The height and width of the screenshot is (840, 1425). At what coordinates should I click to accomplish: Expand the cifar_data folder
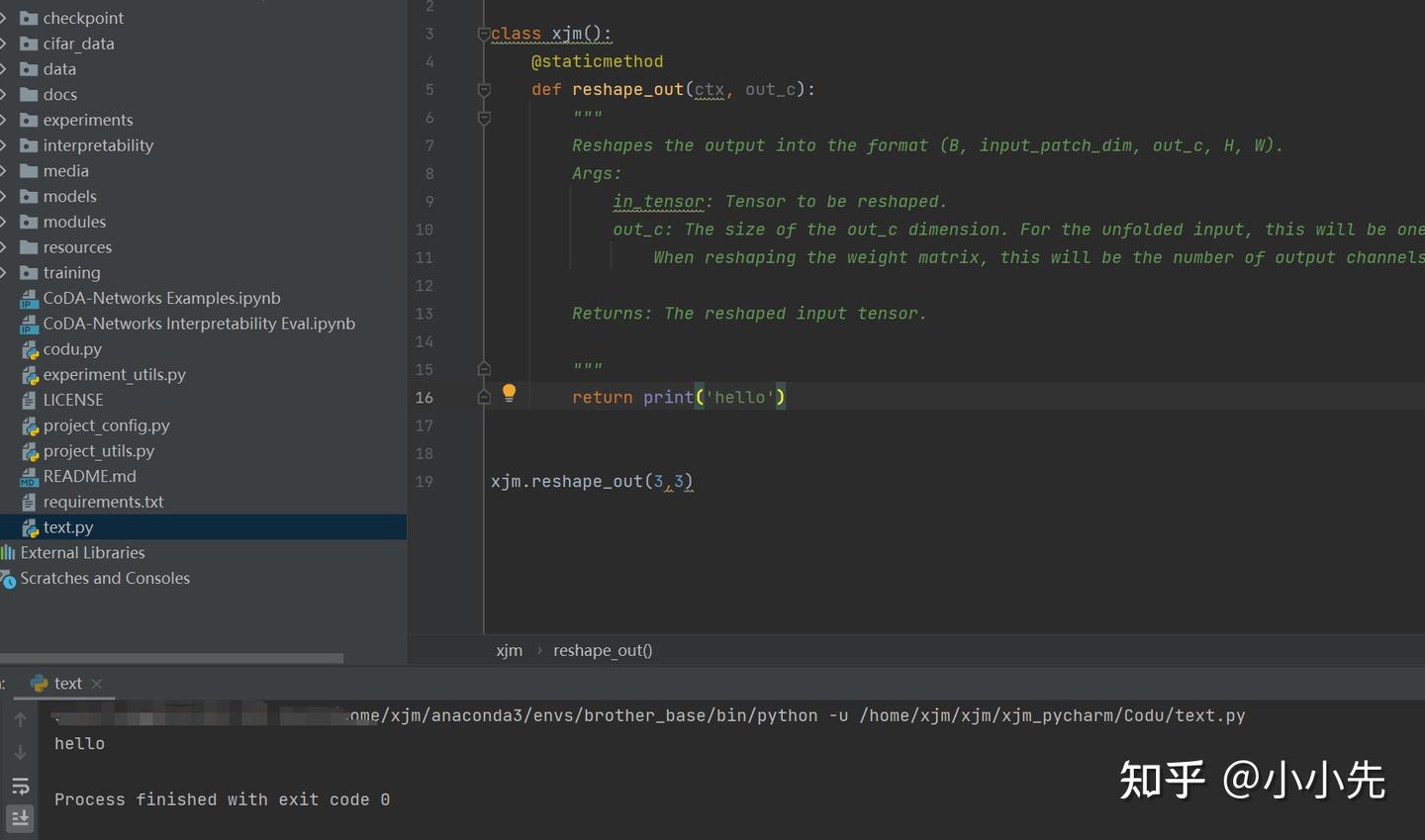click(x=4, y=44)
